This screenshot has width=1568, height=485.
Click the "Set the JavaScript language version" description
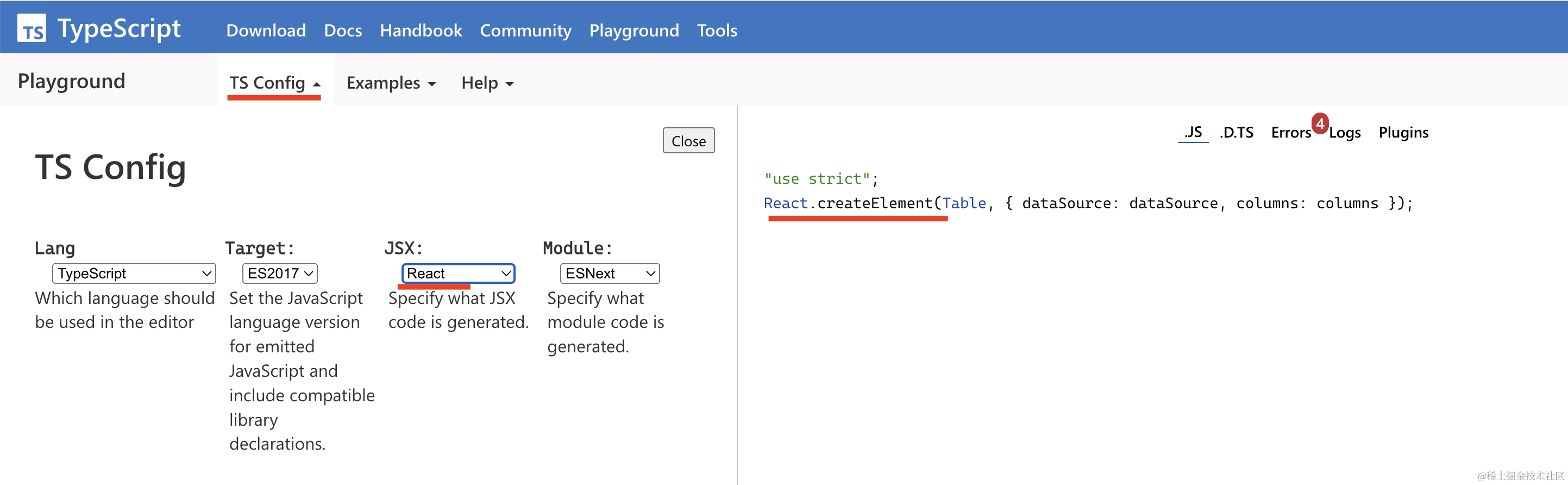(x=302, y=371)
